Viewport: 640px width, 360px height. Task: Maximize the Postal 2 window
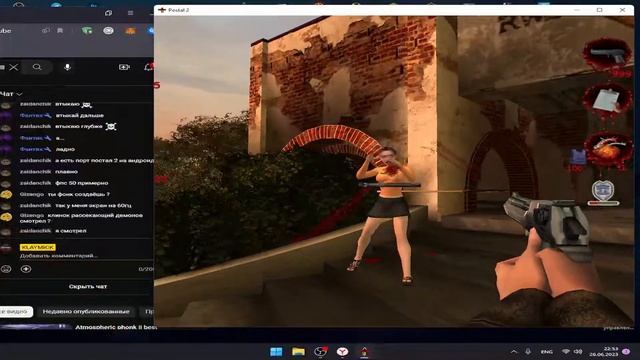[599, 10]
